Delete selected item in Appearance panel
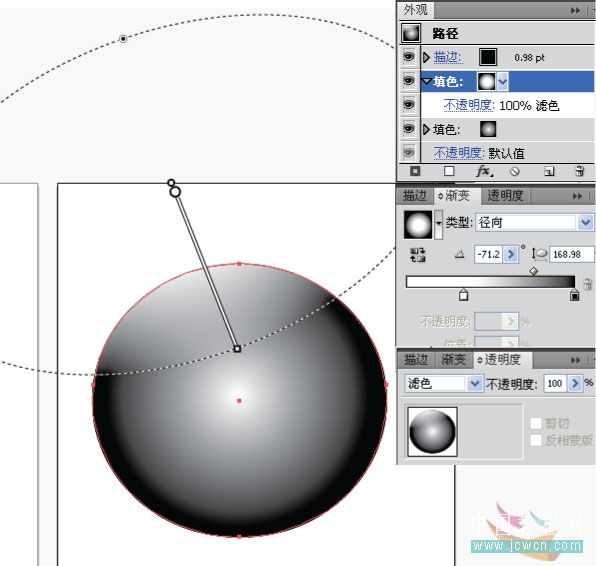 pos(579,171)
